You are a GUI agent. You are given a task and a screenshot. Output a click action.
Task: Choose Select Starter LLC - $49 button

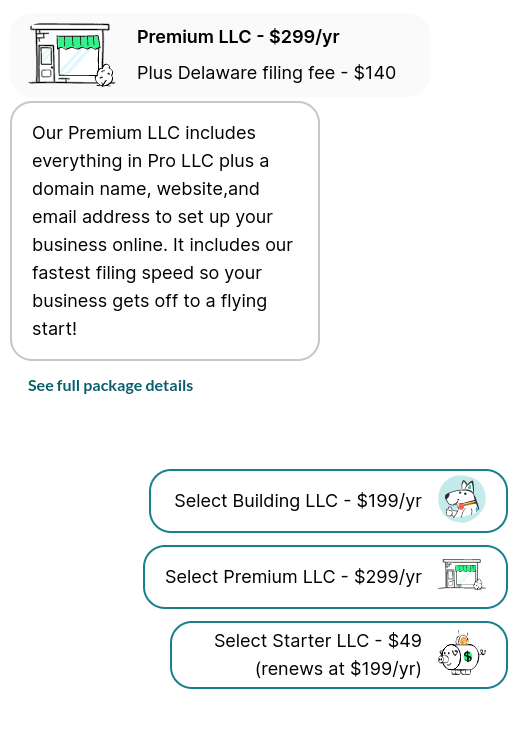click(339, 655)
